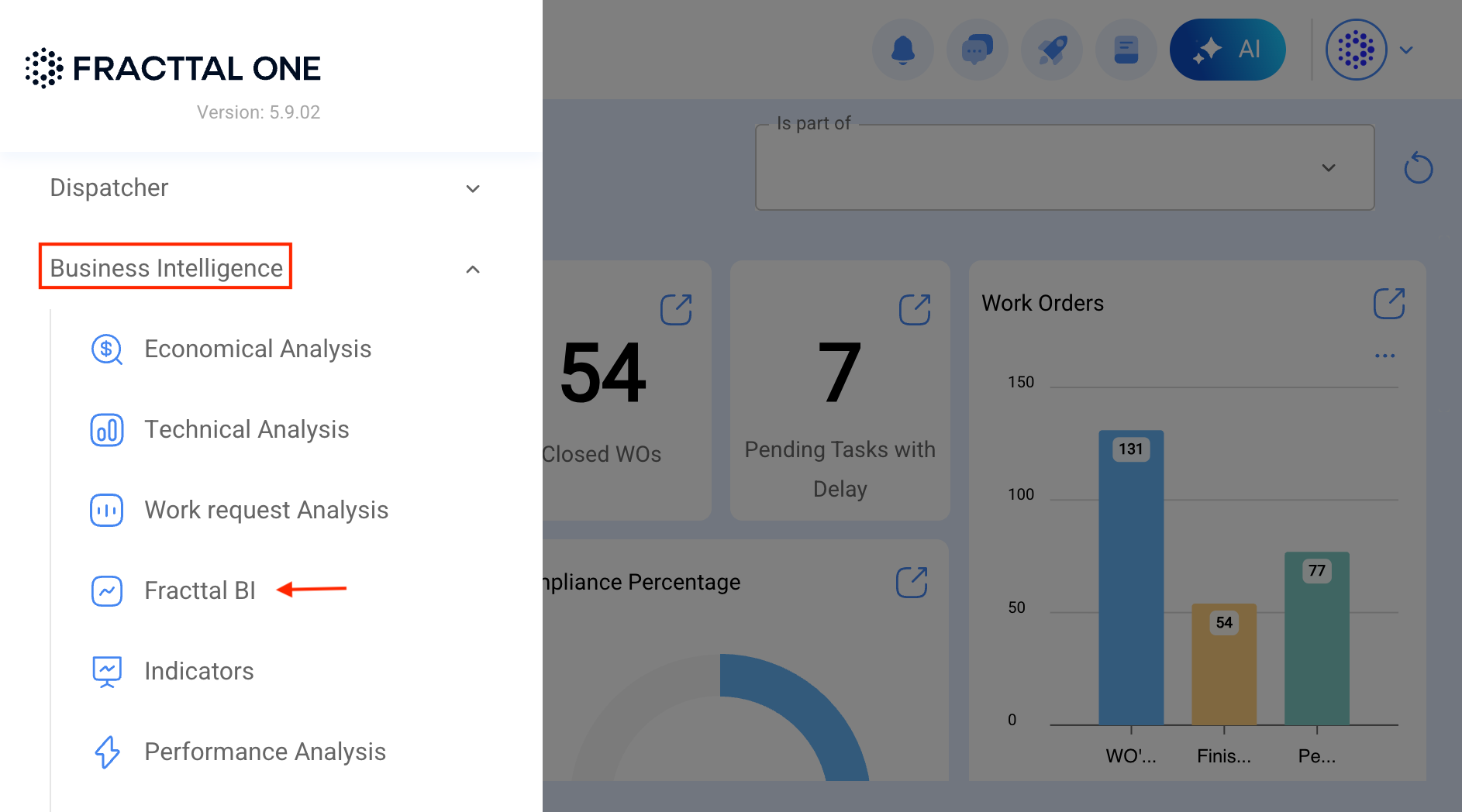Click the Fracttal One logo
1462x812 pixels.
click(x=173, y=68)
